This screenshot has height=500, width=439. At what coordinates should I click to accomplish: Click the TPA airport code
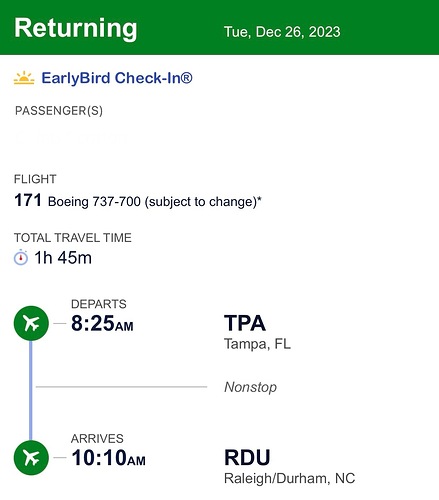pos(245,323)
